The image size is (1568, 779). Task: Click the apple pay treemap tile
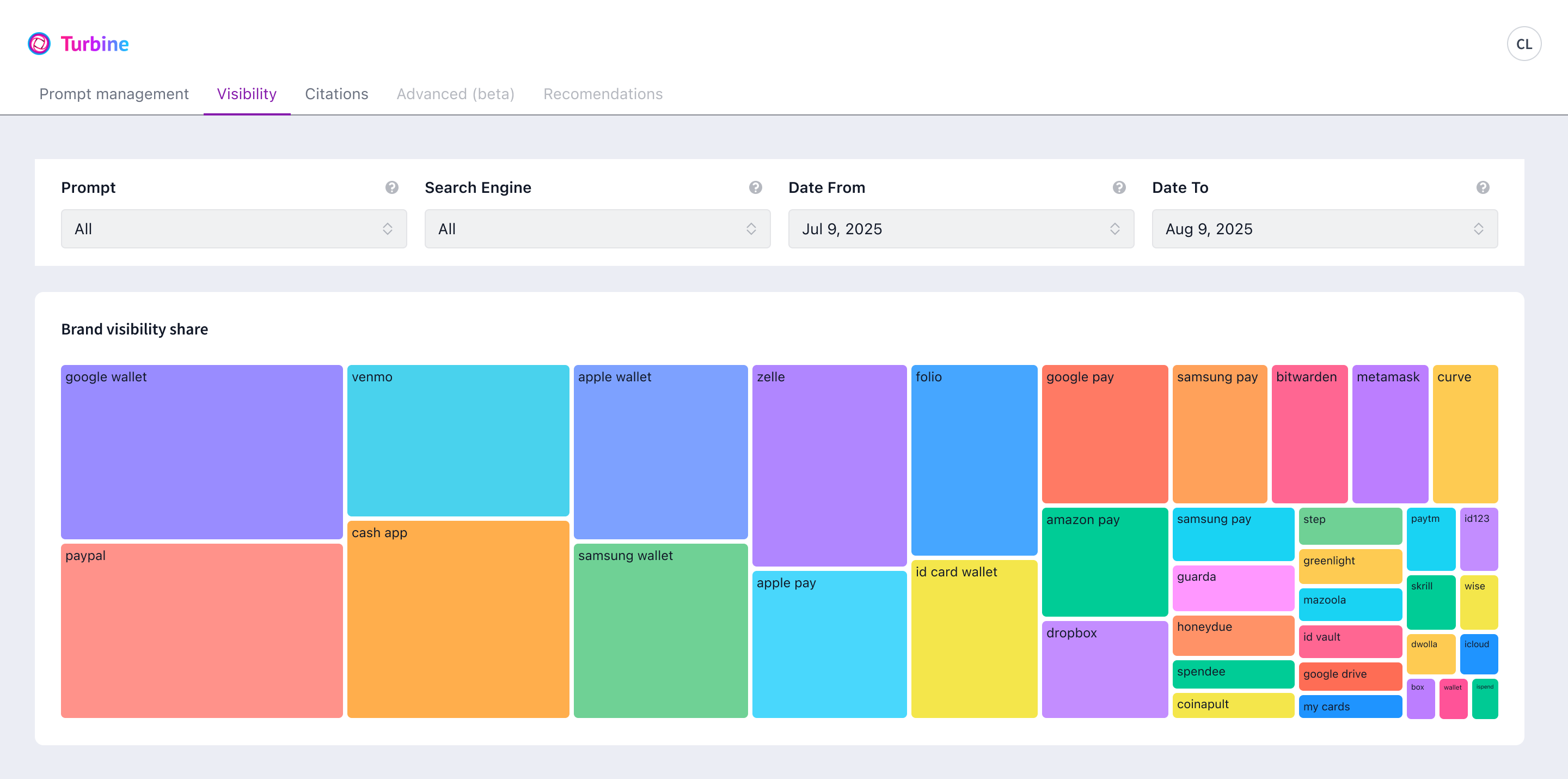tap(829, 644)
